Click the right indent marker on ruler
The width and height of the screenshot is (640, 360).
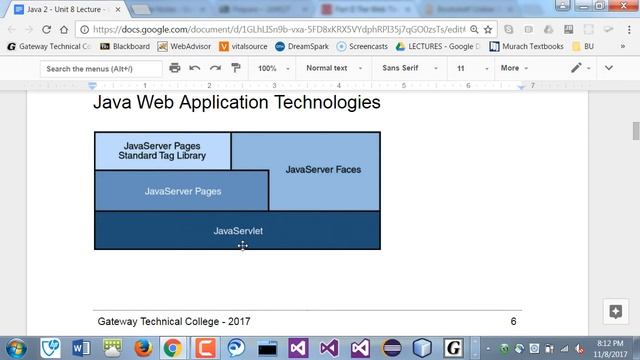[521, 87]
